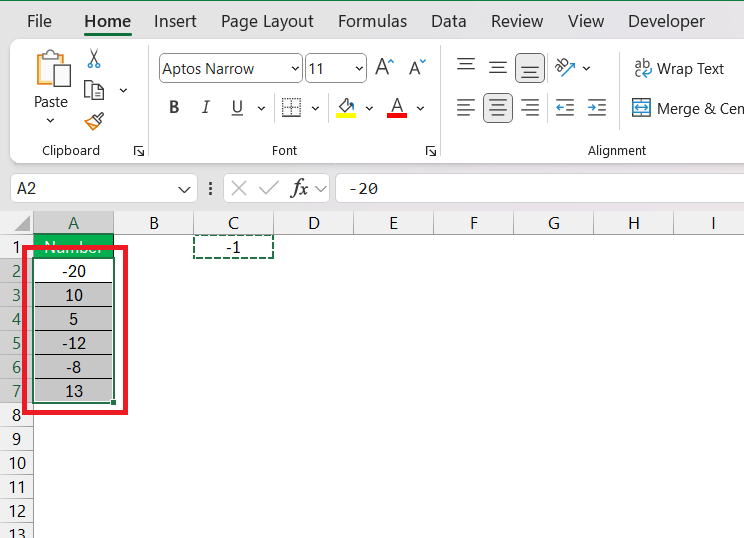The width and height of the screenshot is (744, 538).
Task: Top align cell contents
Action: [466, 67]
